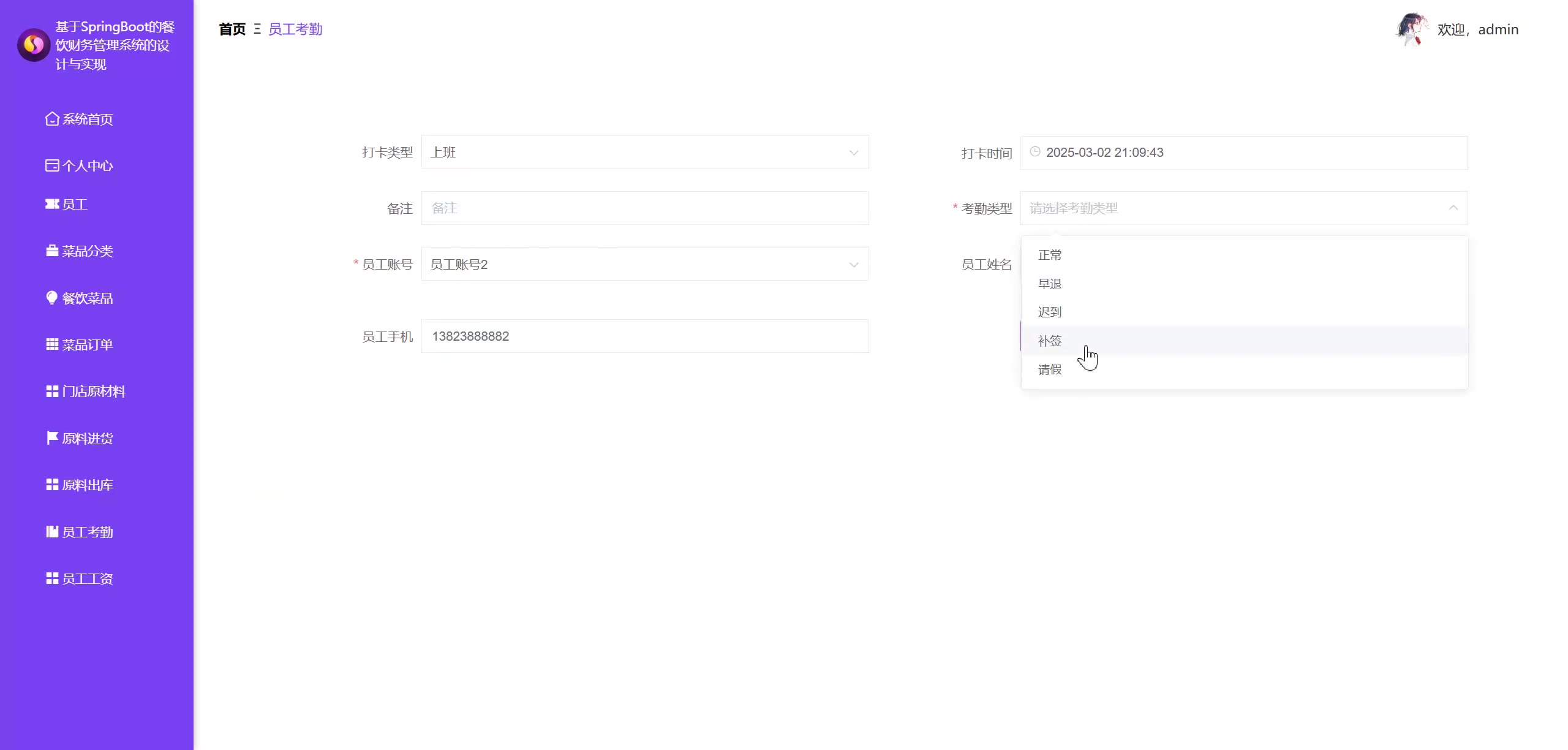Click the 备注 input field
The height and width of the screenshot is (750, 1568).
click(x=644, y=208)
